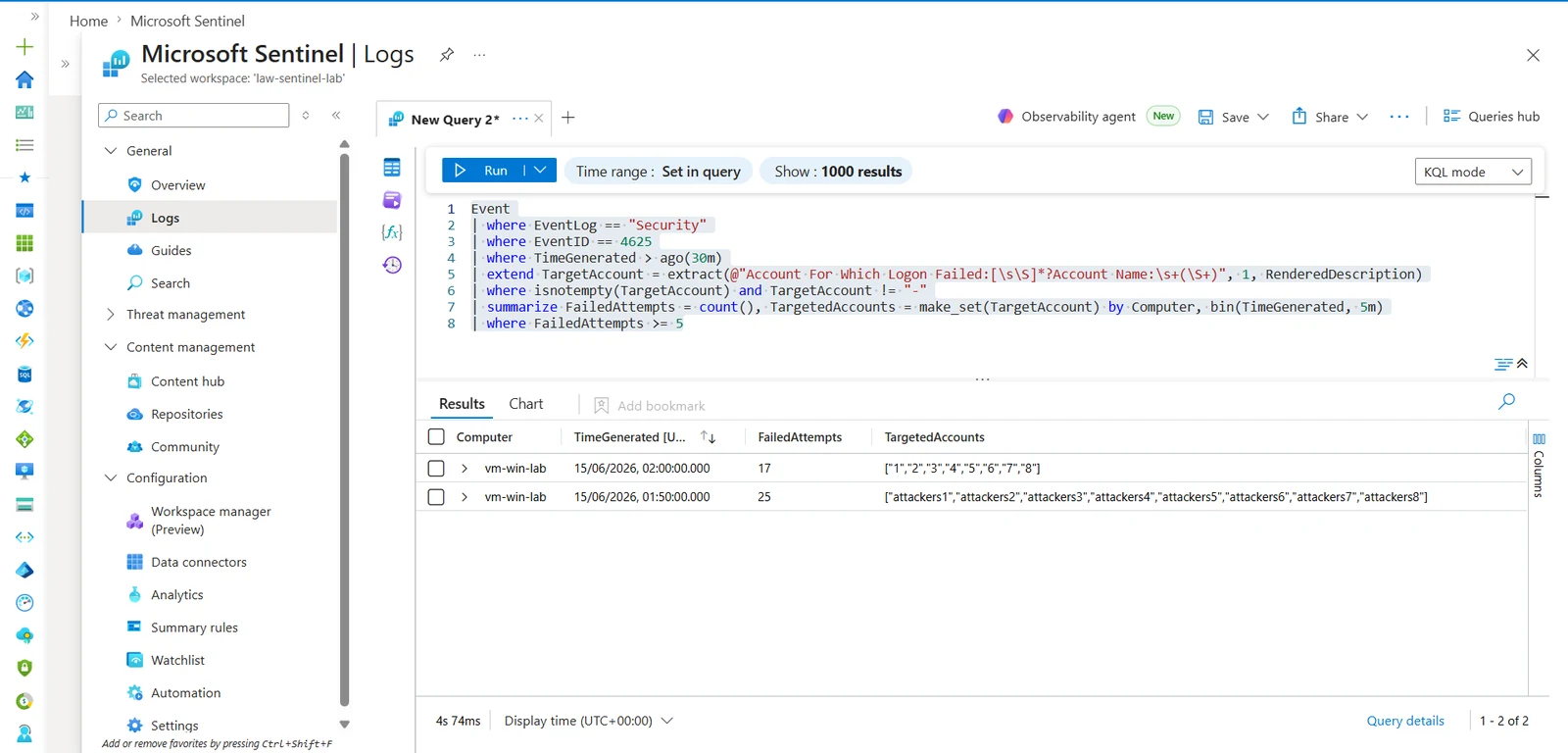1568x753 pixels.
Task: Expand the 02:00:00.000 result row
Action: click(x=465, y=469)
